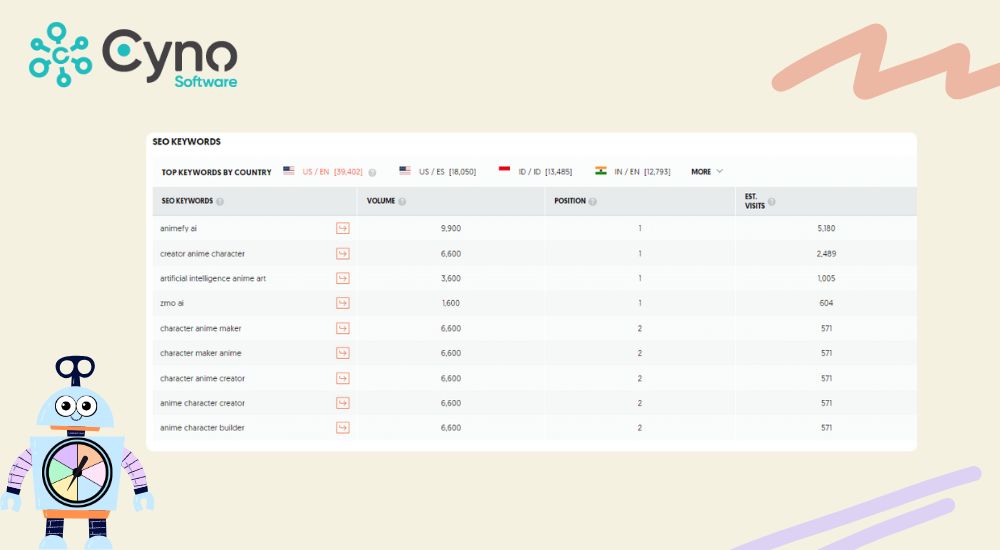The height and width of the screenshot is (550, 1000).
Task: Click the help icon after US / EN count
Action: [372, 172]
